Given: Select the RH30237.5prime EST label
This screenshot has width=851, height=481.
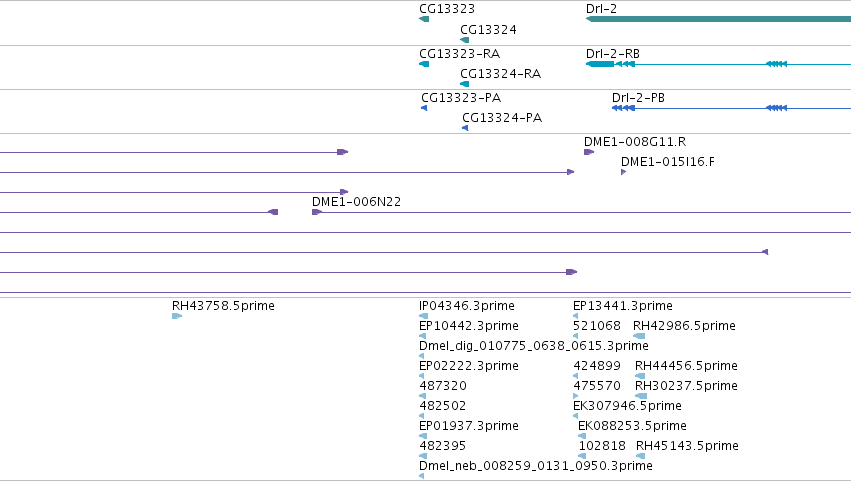Looking at the screenshot, I should point(686,386).
